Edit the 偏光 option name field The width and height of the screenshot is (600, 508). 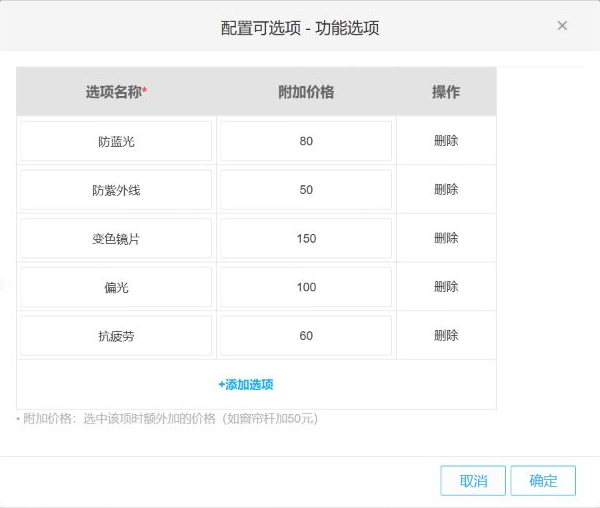point(116,287)
